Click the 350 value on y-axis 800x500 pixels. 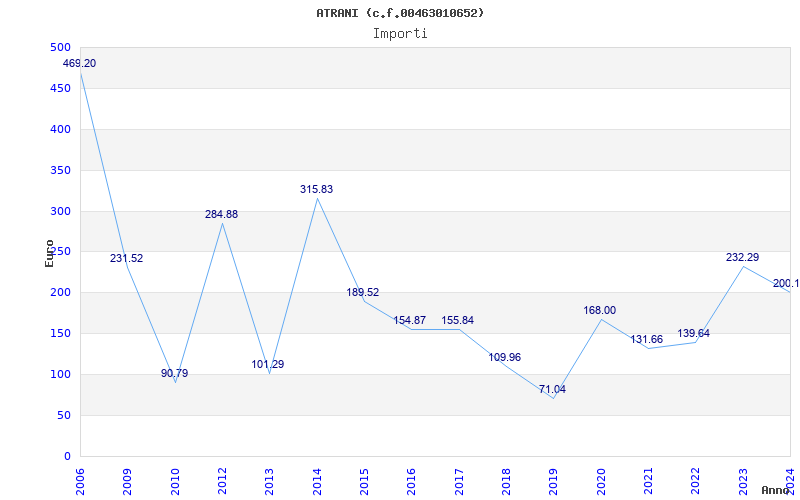[x=60, y=170]
